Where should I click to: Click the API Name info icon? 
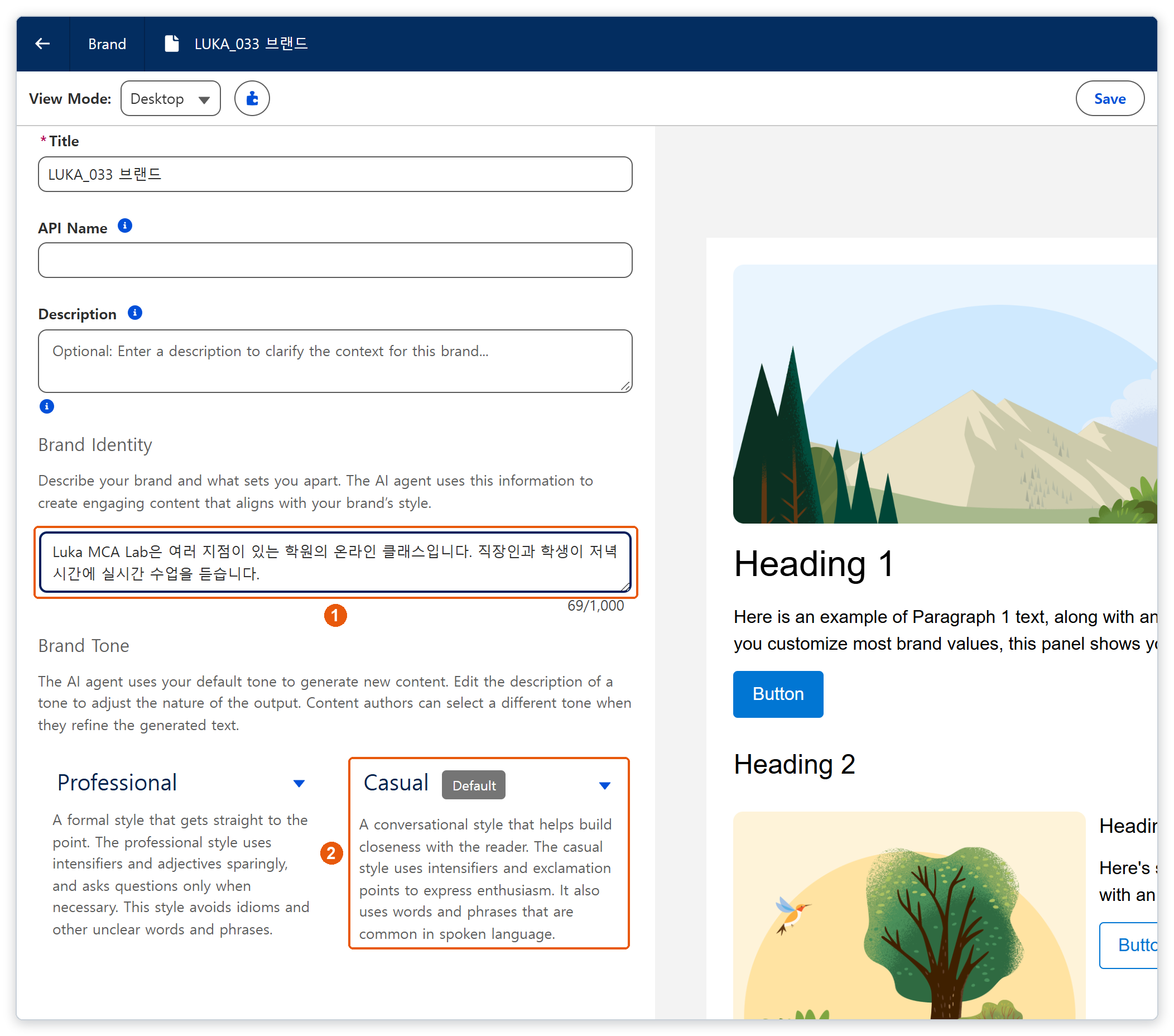[124, 226]
